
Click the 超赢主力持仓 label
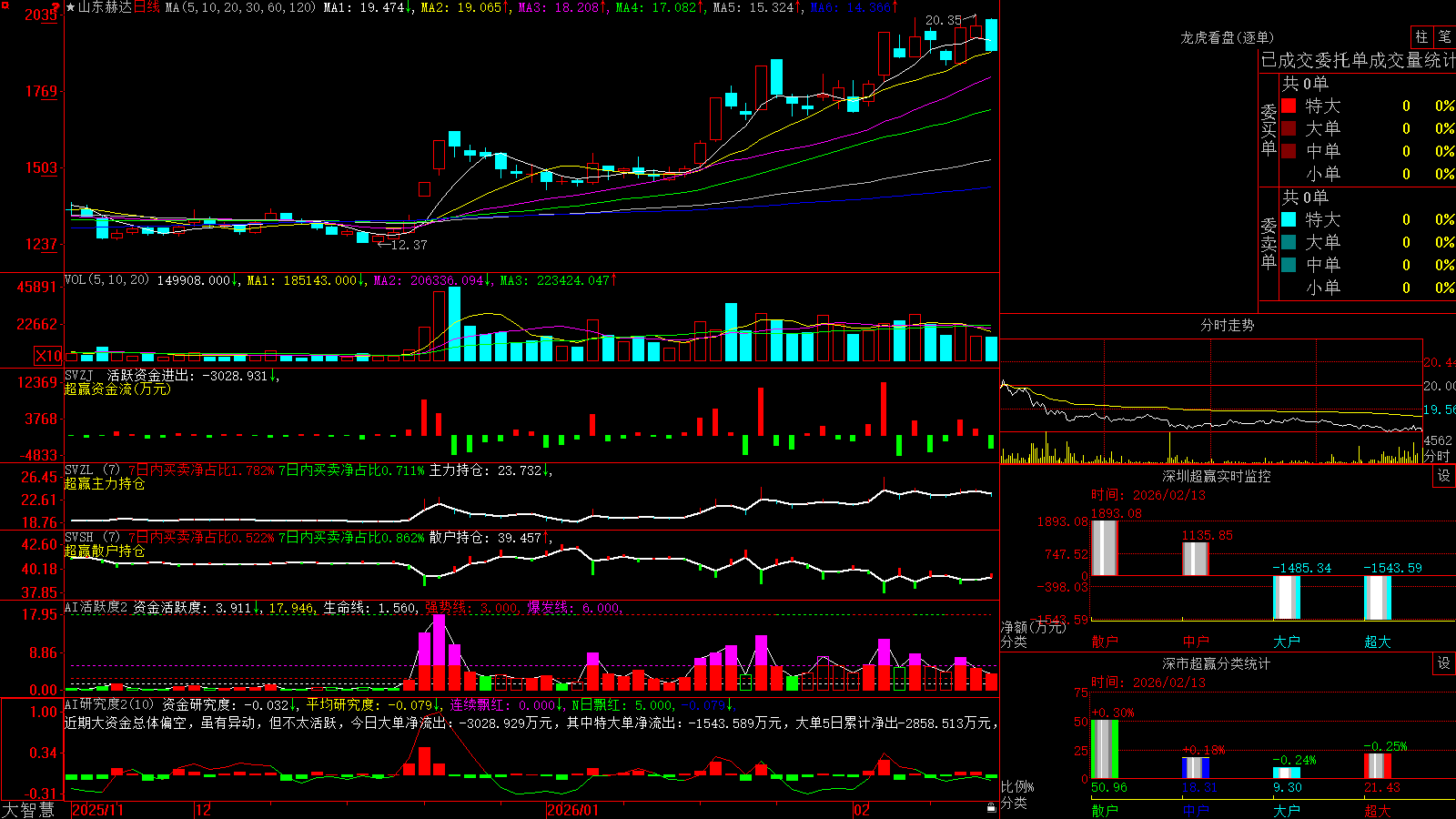[x=105, y=483]
